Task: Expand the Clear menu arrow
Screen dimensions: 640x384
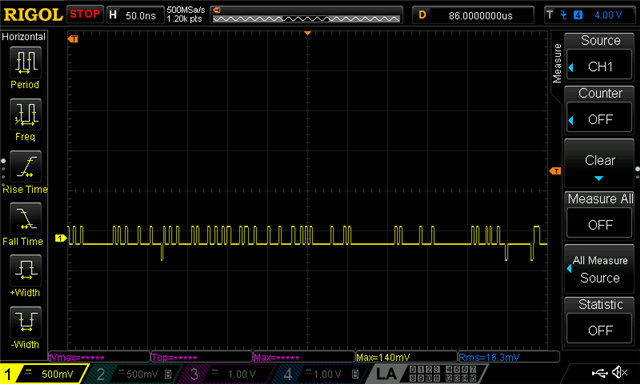Action: pos(599,178)
